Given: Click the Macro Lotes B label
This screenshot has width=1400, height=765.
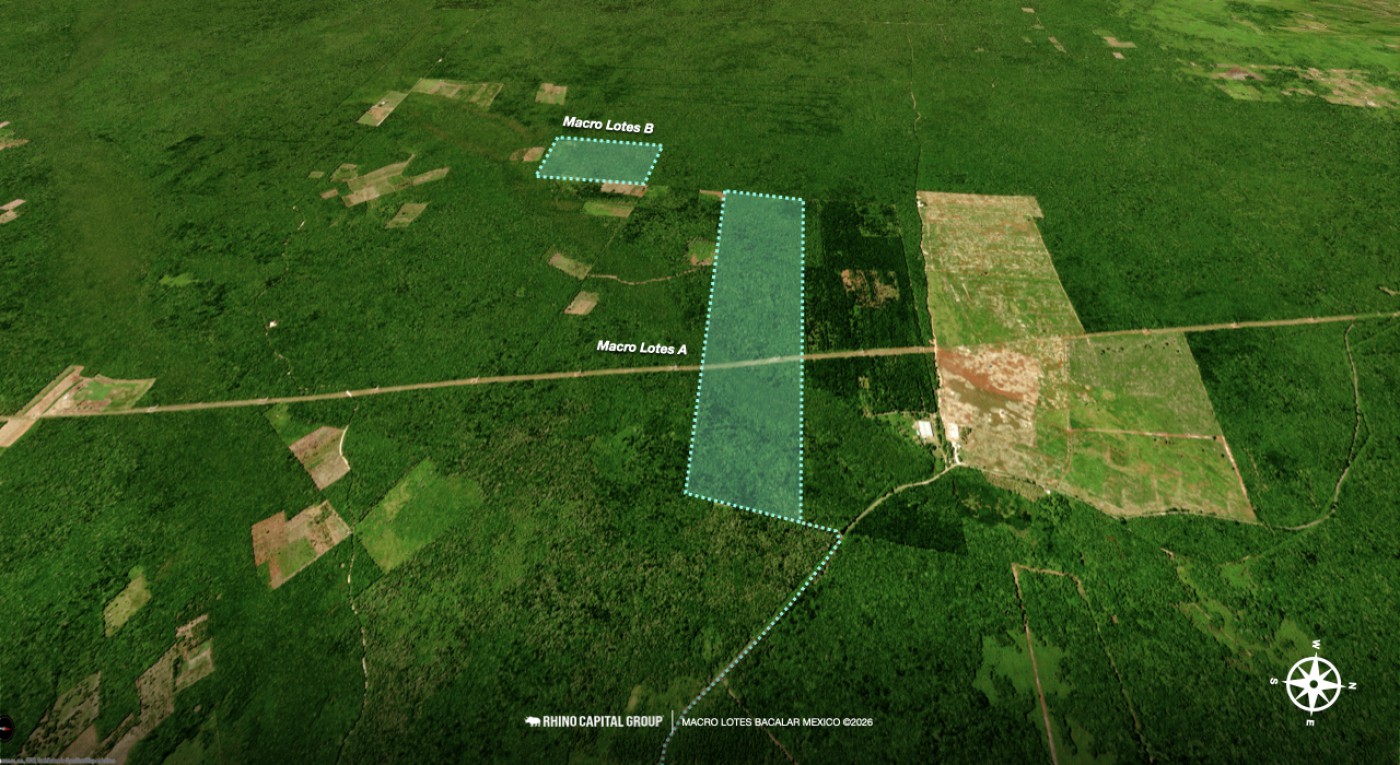Looking at the screenshot, I should 608,126.
